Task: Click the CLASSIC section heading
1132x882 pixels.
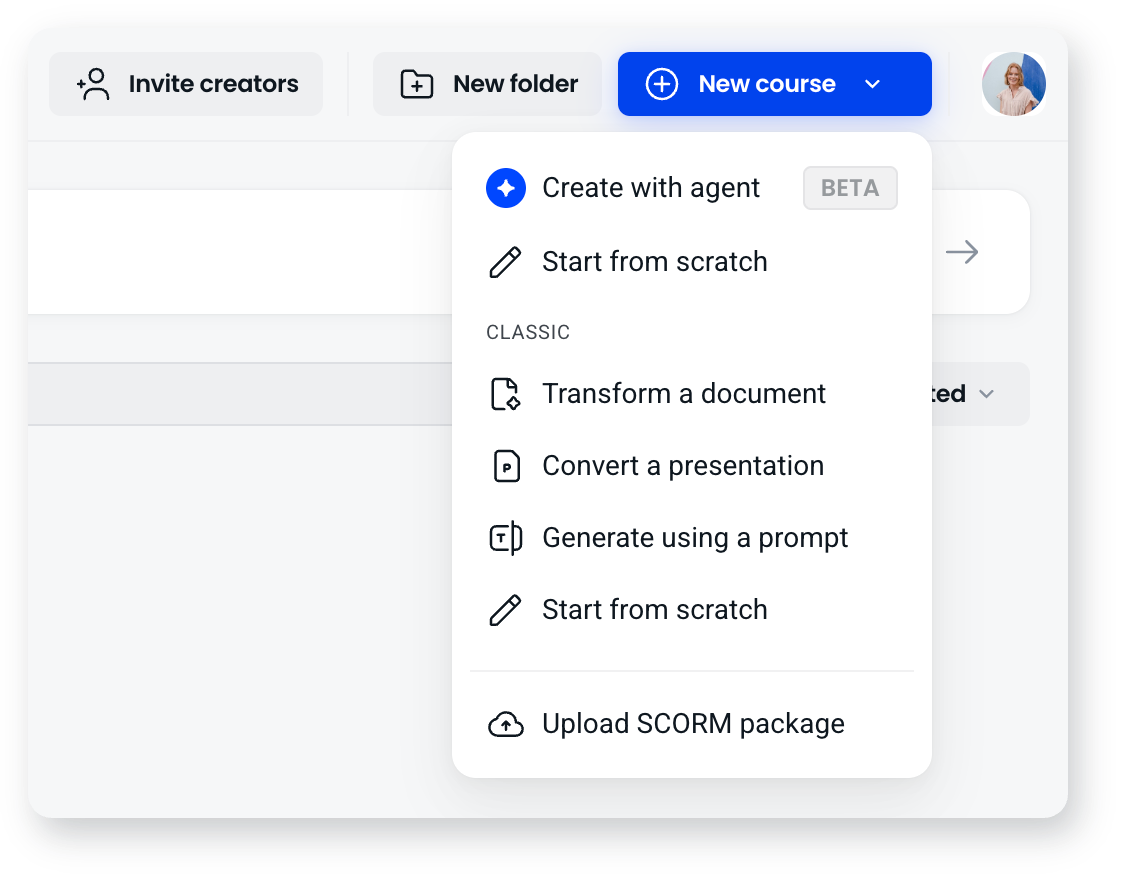Action: [x=528, y=332]
